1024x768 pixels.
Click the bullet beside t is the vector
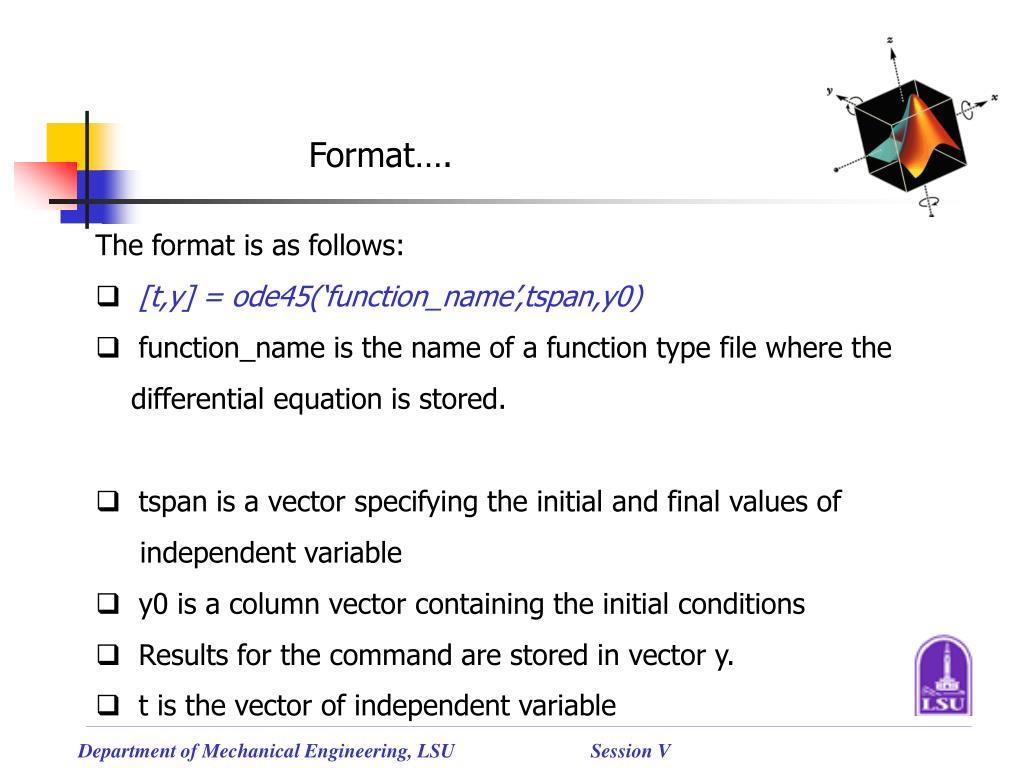tap(108, 705)
